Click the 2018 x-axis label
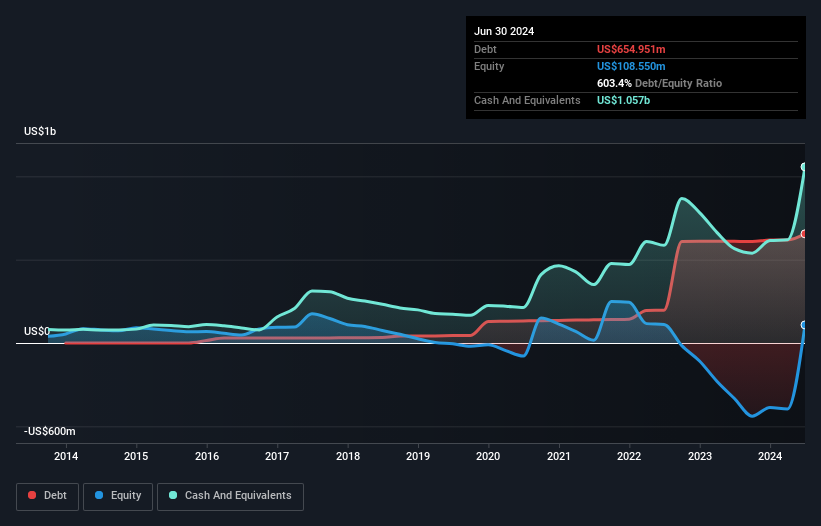 click(x=348, y=456)
